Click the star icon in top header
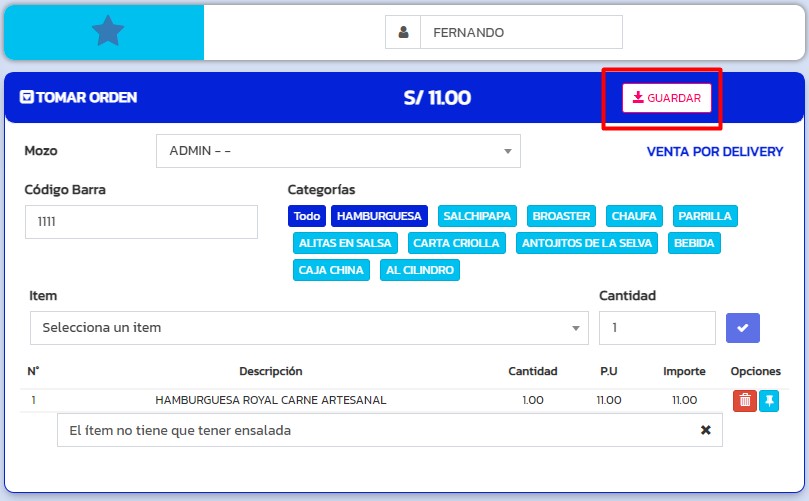This screenshot has width=809, height=501. [107, 32]
